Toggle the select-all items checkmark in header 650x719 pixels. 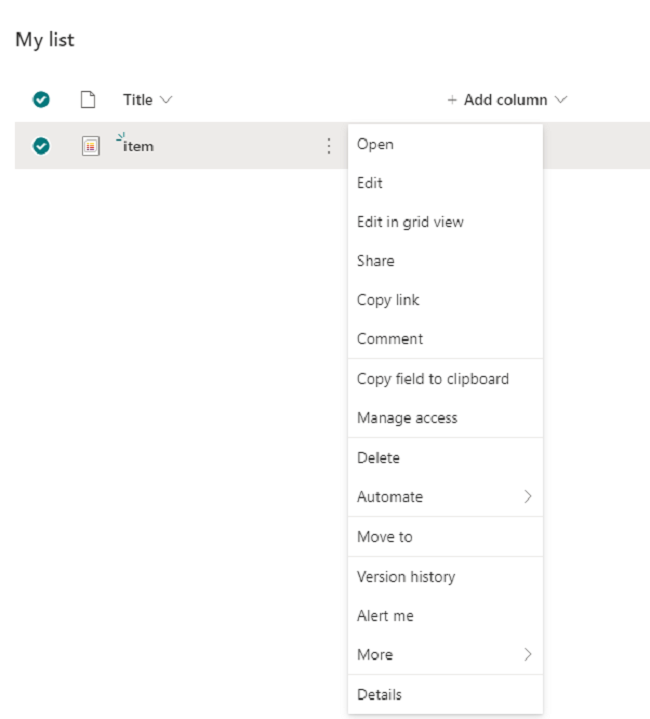(41, 100)
